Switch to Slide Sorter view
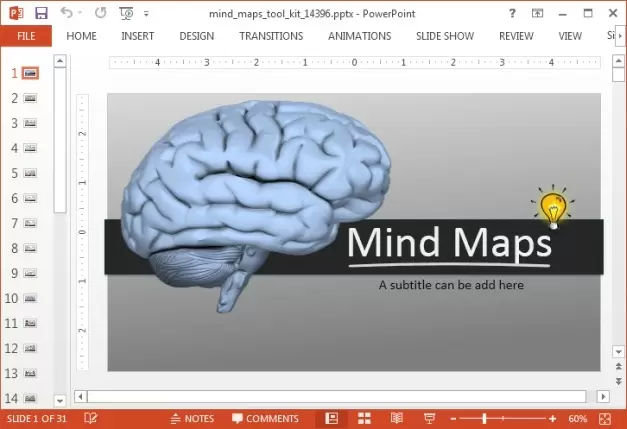The height and width of the screenshot is (429, 627). (x=364, y=418)
